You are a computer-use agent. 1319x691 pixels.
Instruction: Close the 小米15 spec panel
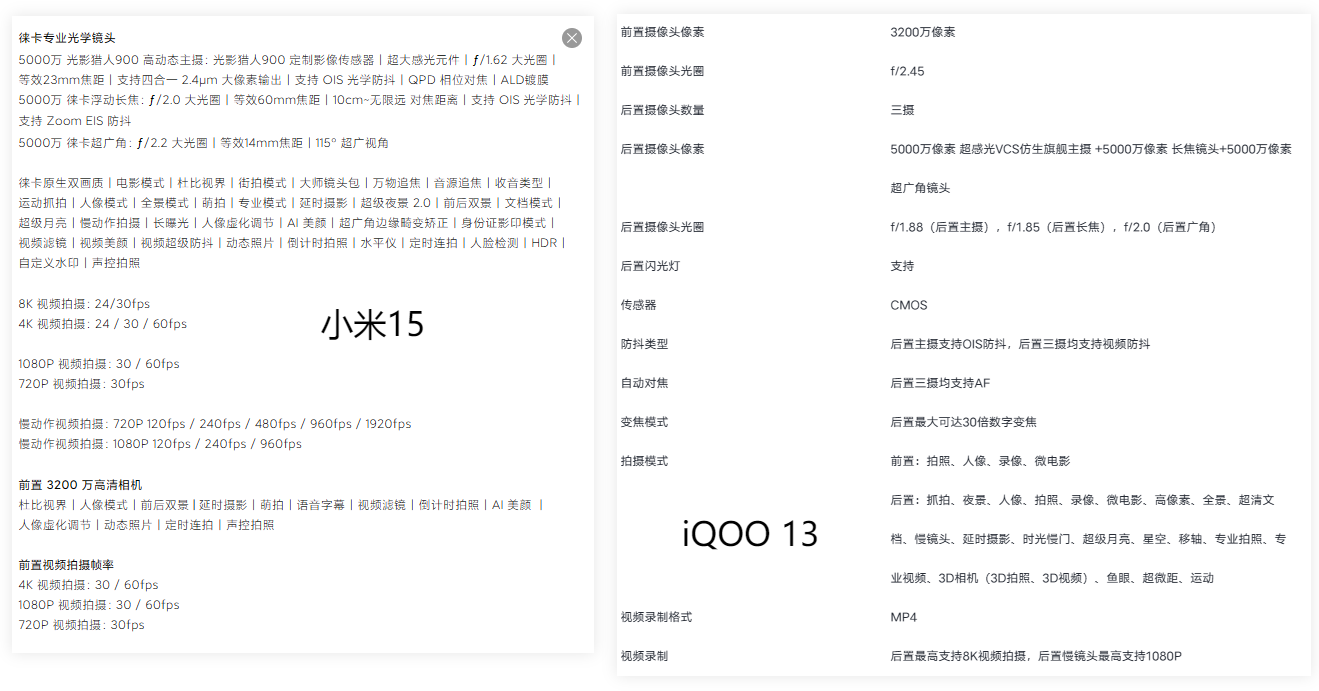coord(571,38)
